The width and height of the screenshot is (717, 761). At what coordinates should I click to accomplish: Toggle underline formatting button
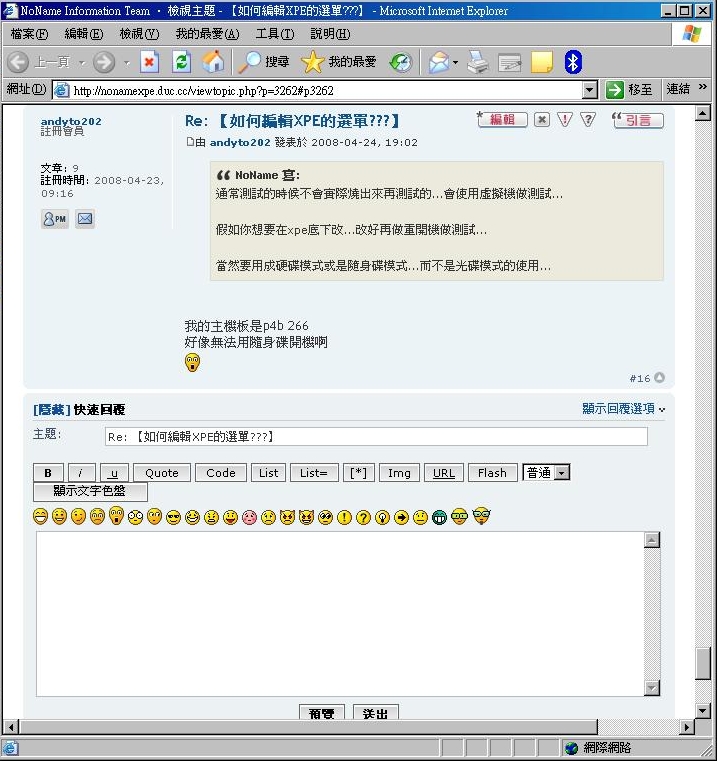[x=114, y=473]
